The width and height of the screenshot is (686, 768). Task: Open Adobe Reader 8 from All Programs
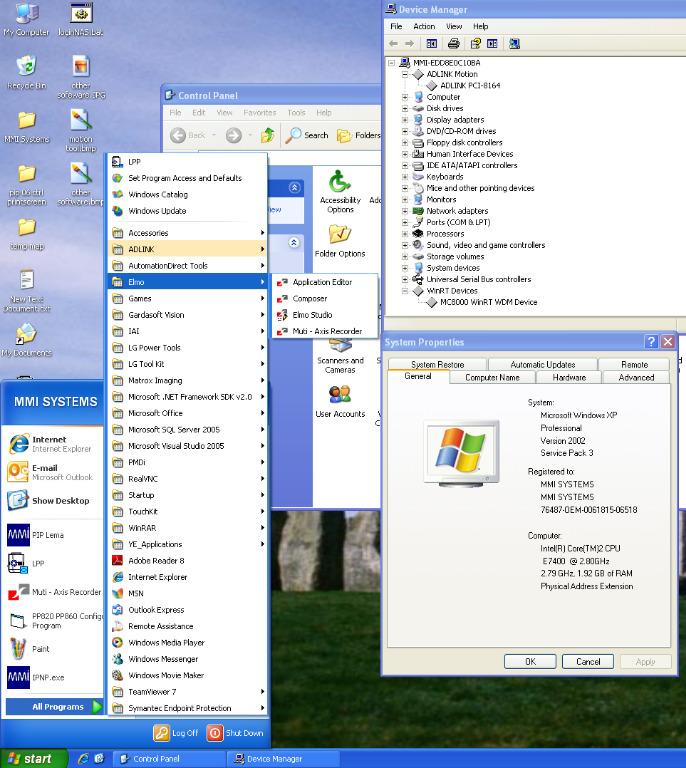click(x=156, y=561)
